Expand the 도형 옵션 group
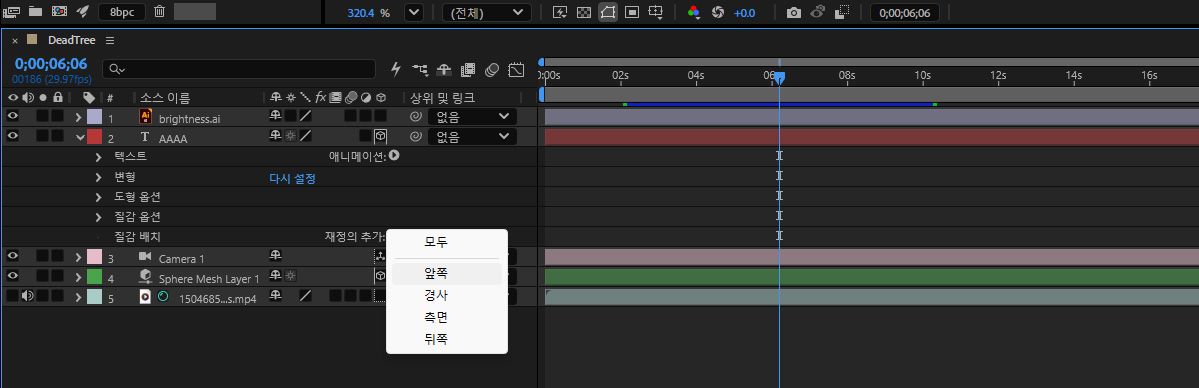 click(99, 197)
